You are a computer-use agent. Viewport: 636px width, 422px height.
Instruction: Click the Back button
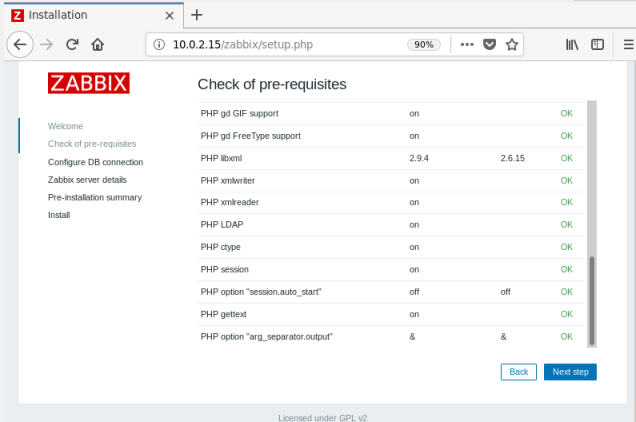518,372
